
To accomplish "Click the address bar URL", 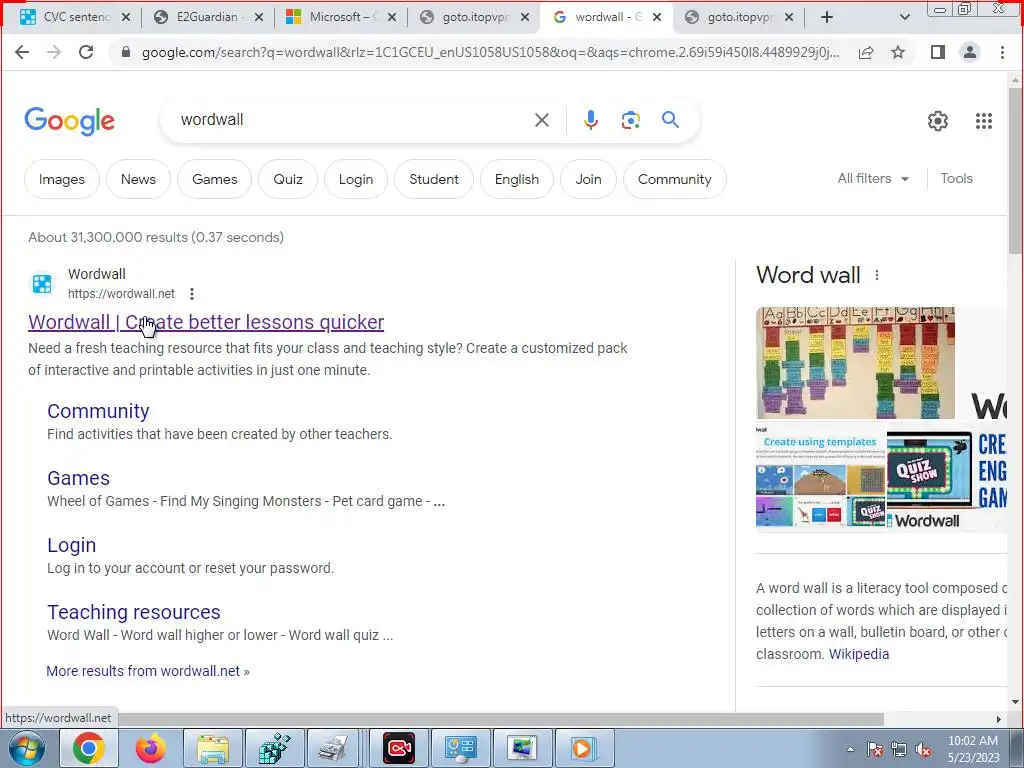I will click(490, 52).
